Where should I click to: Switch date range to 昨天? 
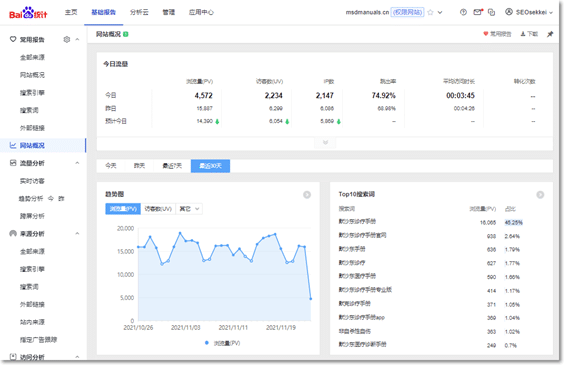[139, 166]
